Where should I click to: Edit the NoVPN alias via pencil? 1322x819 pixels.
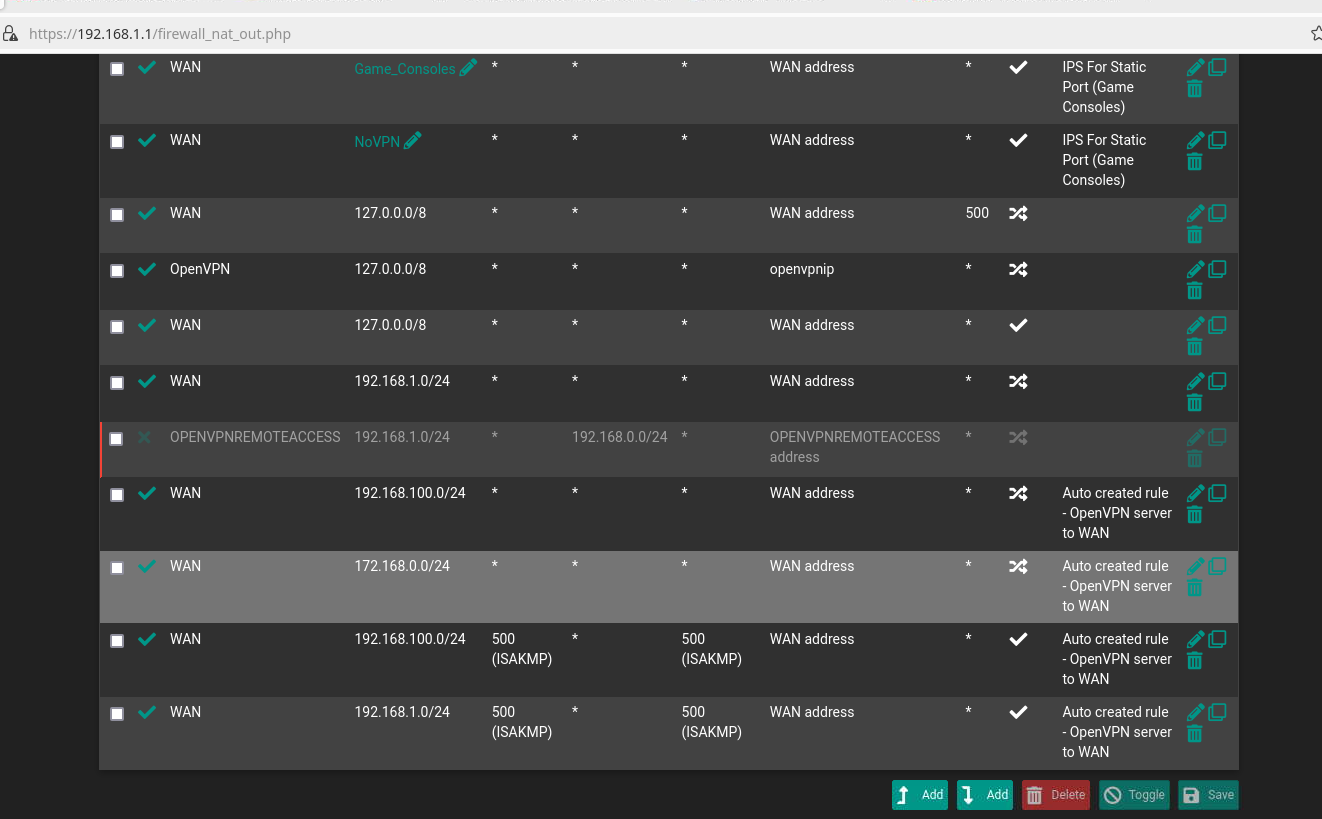(412, 141)
